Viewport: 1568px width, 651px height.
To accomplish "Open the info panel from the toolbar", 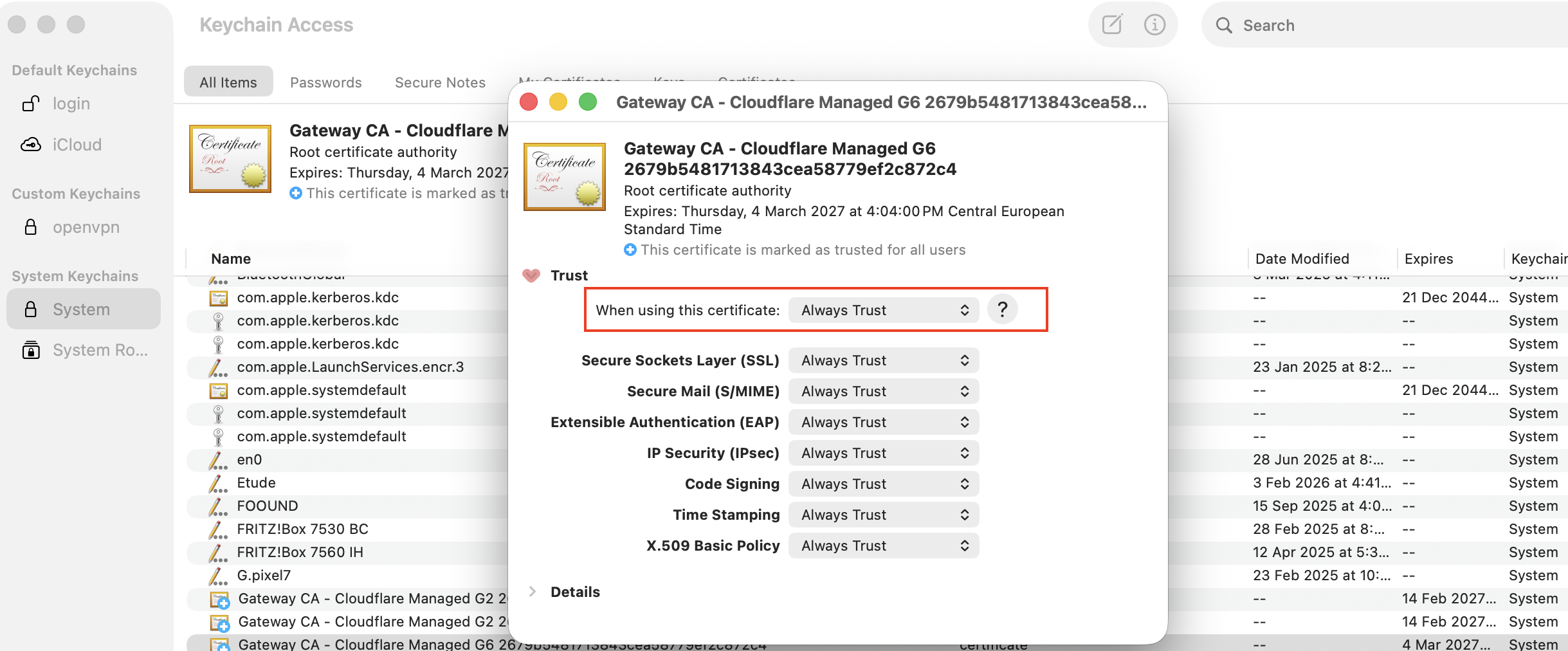I will (1154, 24).
